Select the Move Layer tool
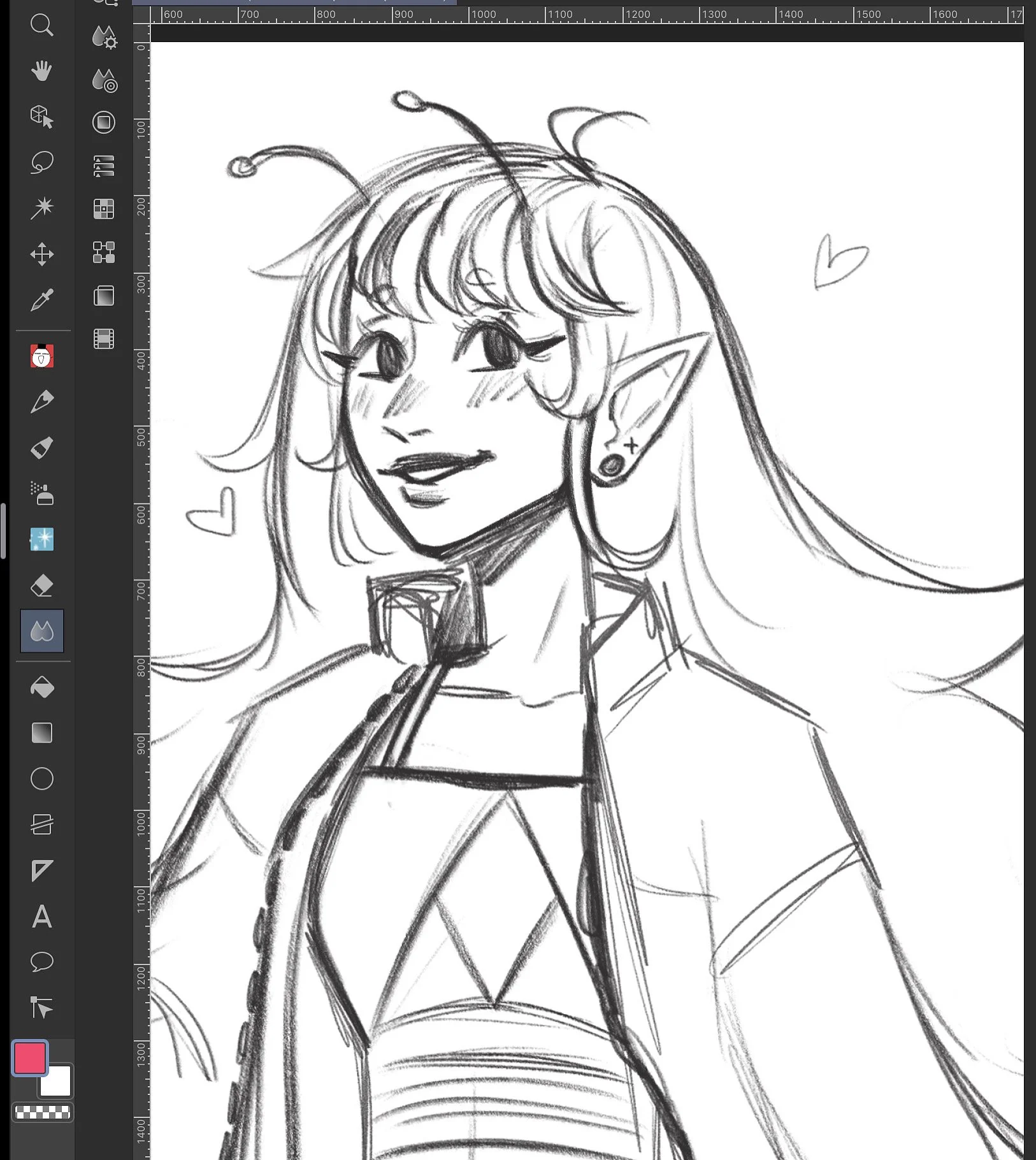Viewport: 1036px width, 1160px height. click(x=42, y=254)
